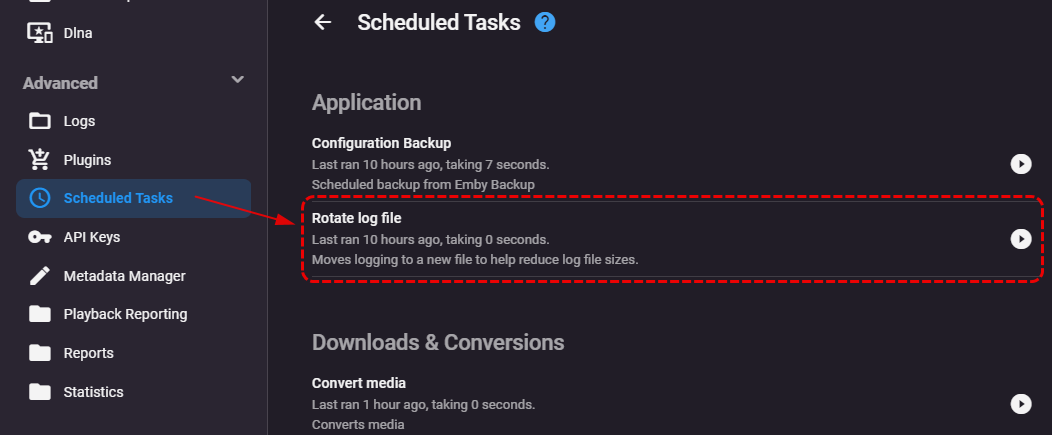Run the Configuration Backup task play button
Viewport: 1052px width, 435px height.
point(1020,164)
